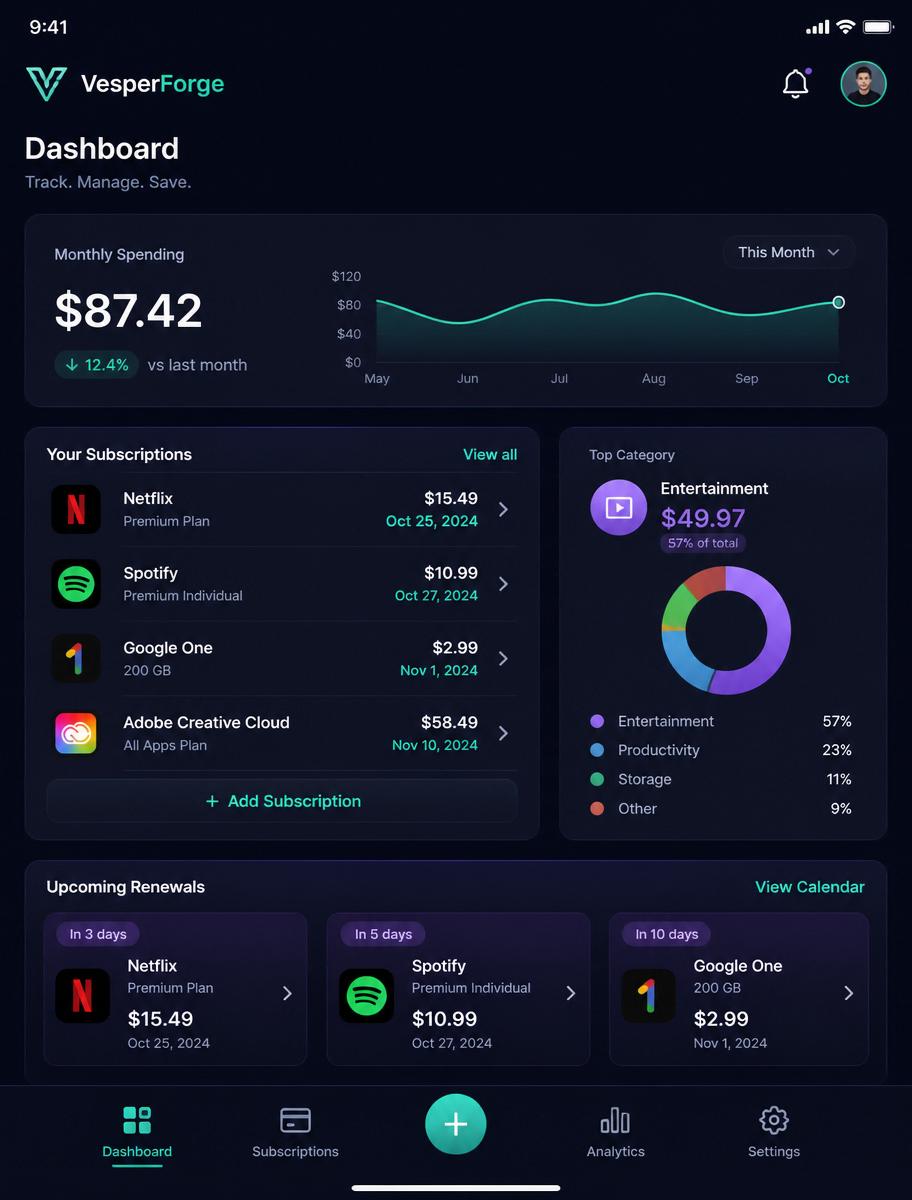912x1200 pixels.
Task: Click the In 5 days badge
Action: pyautogui.click(x=383, y=934)
